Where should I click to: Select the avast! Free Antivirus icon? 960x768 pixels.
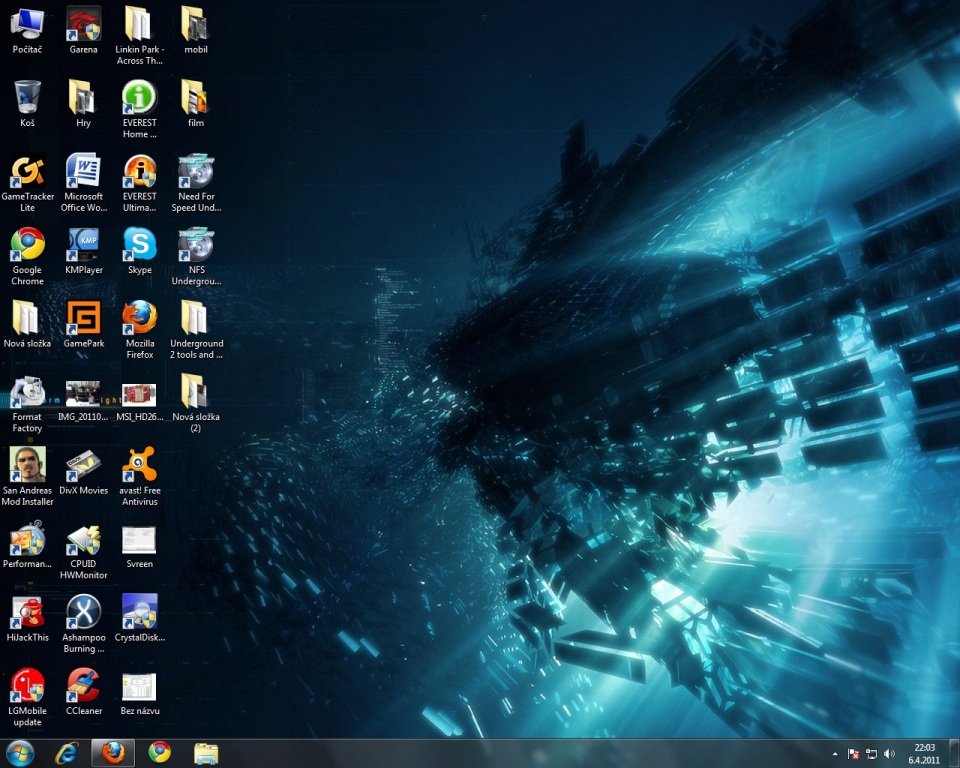[140, 465]
